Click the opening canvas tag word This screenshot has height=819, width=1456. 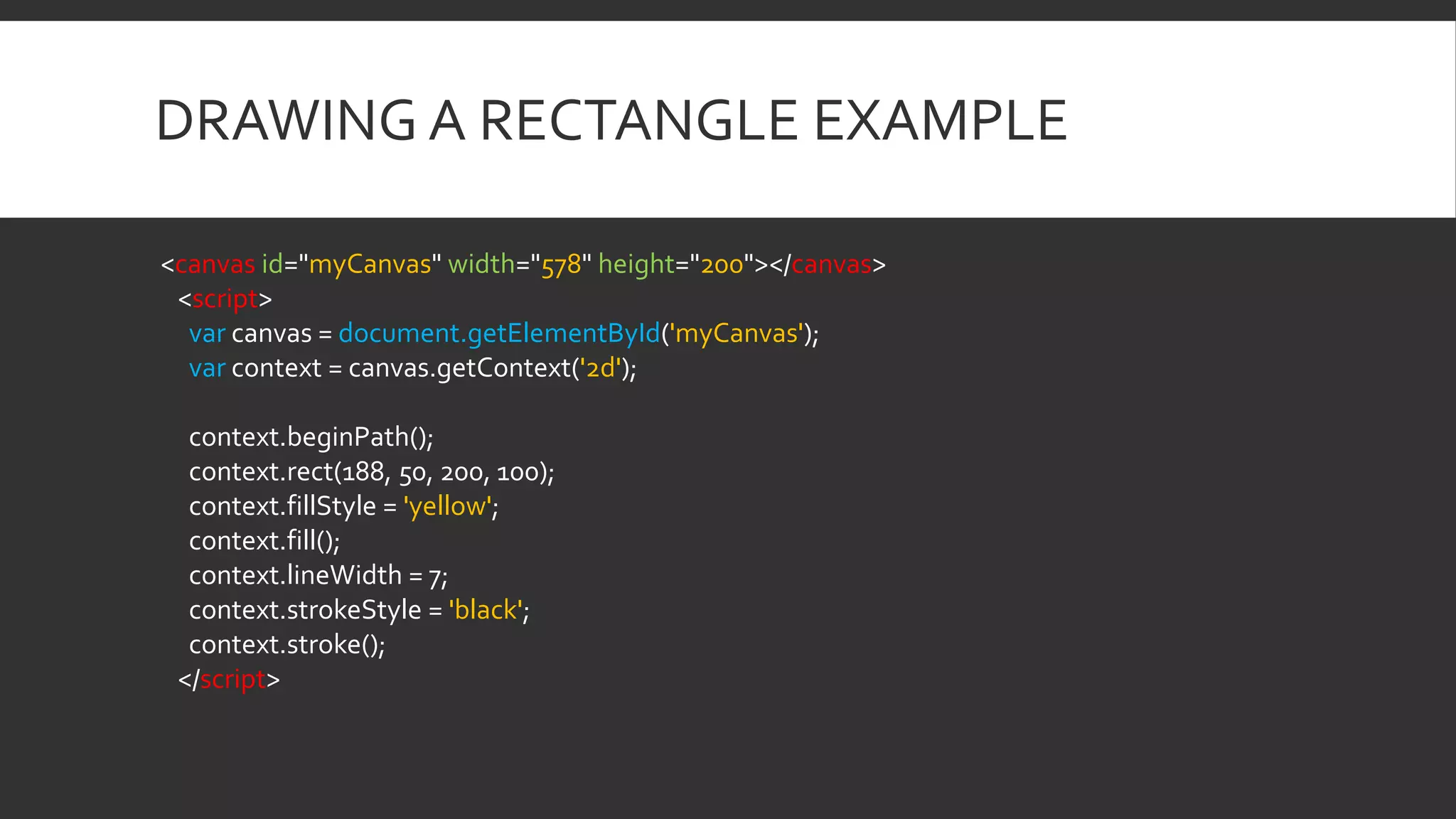pos(215,264)
